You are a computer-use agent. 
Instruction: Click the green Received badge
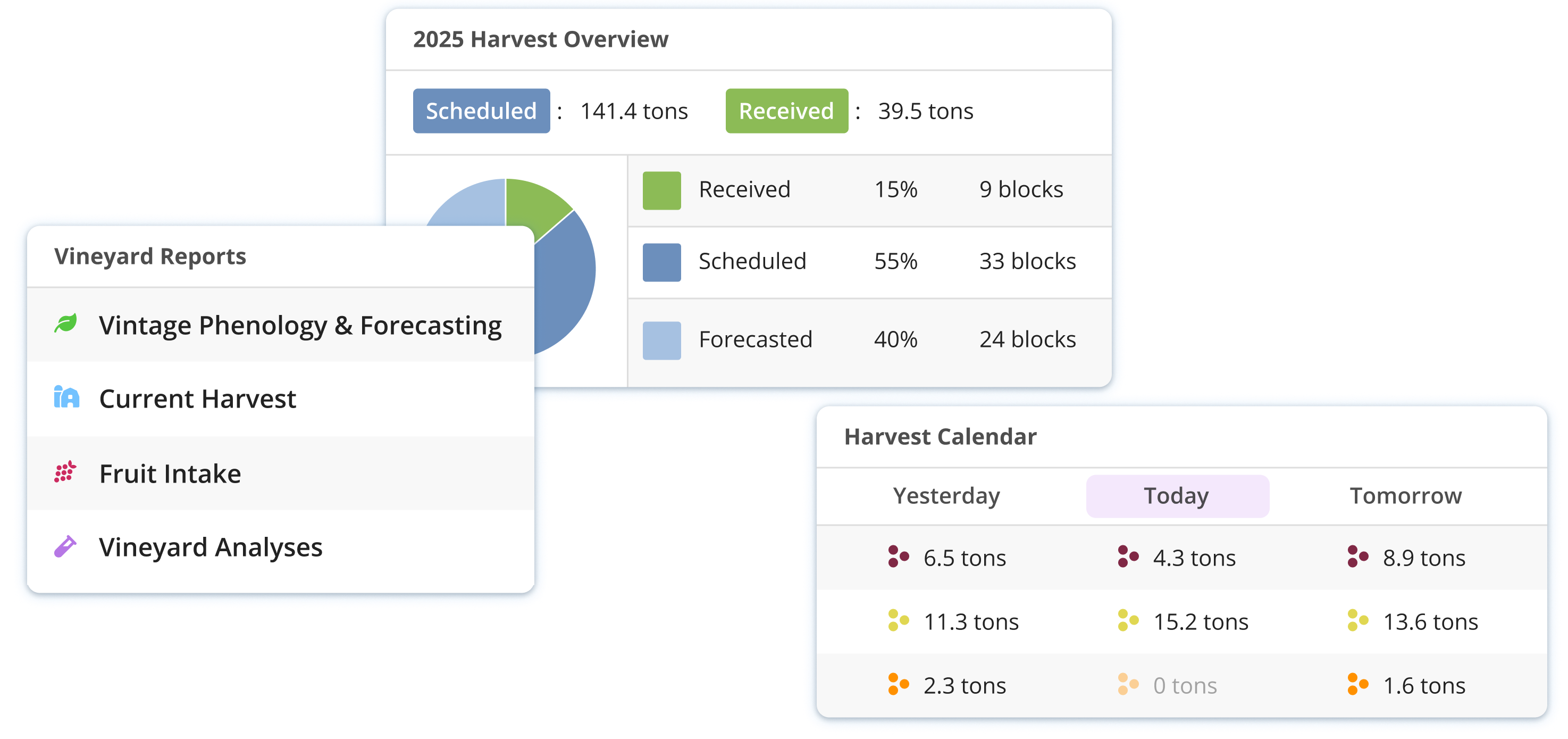click(x=786, y=111)
